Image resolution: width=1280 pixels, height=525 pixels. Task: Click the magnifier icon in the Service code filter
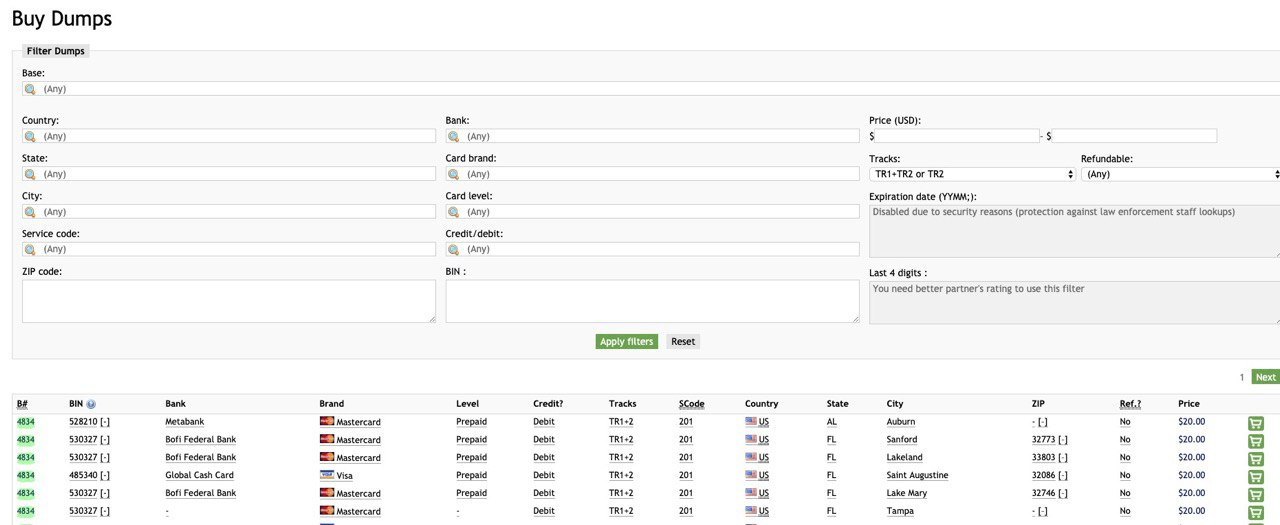coord(30,249)
